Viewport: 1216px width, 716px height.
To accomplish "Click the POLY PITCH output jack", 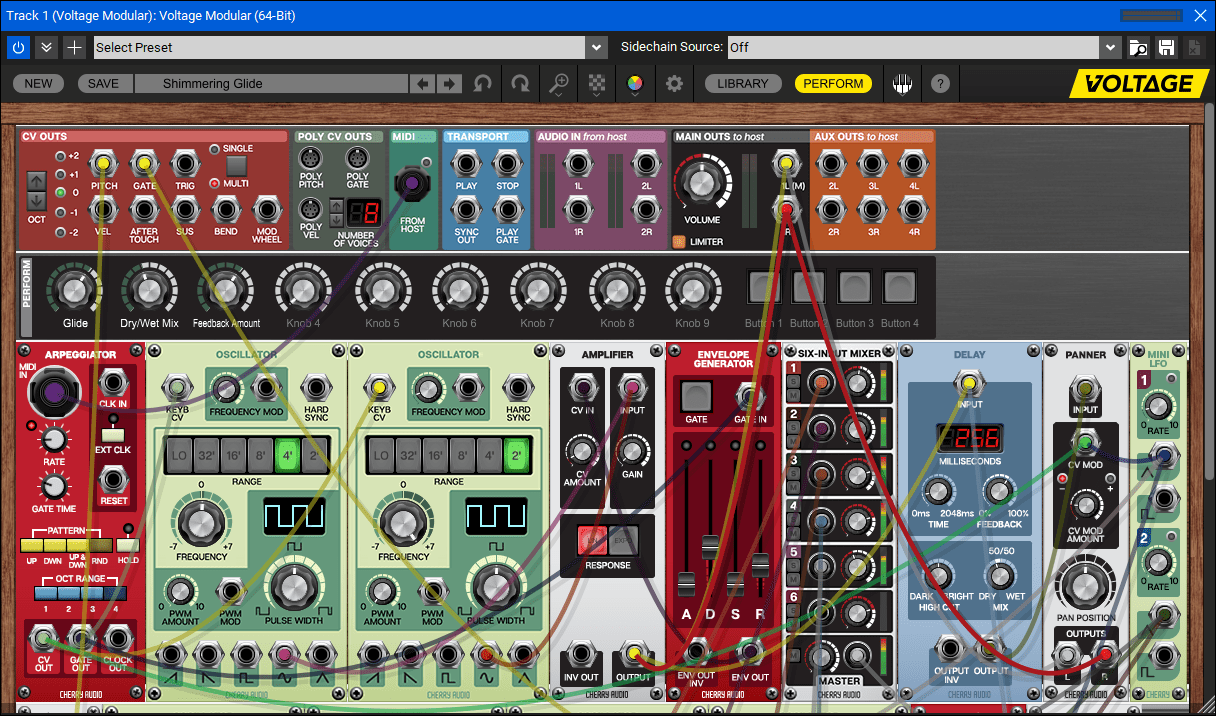I will pos(311,159).
